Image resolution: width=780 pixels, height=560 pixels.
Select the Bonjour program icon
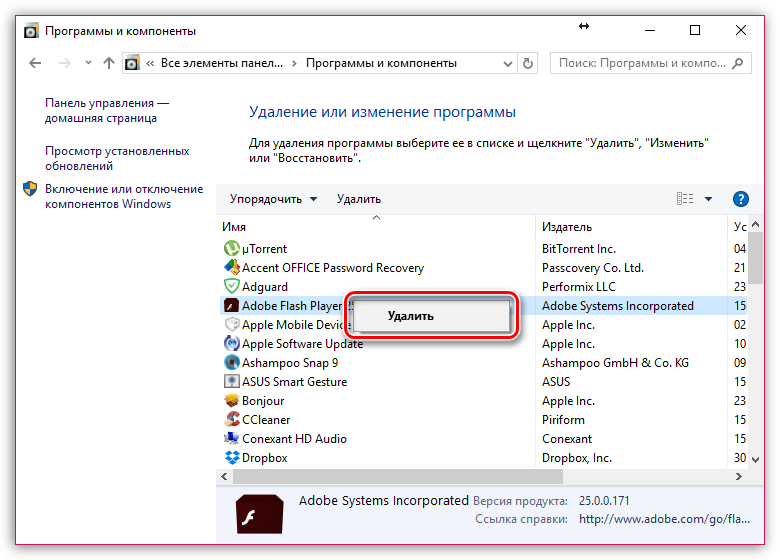coord(229,401)
